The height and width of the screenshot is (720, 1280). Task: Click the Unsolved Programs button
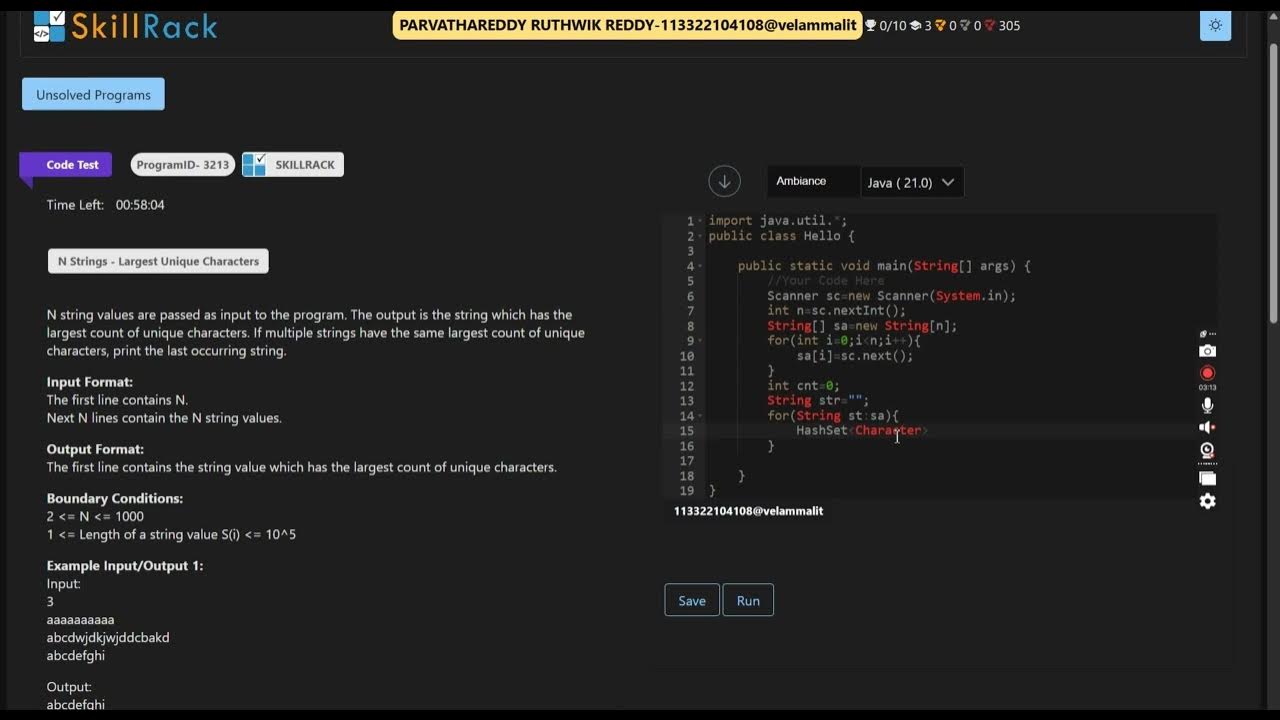tap(93, 95)
